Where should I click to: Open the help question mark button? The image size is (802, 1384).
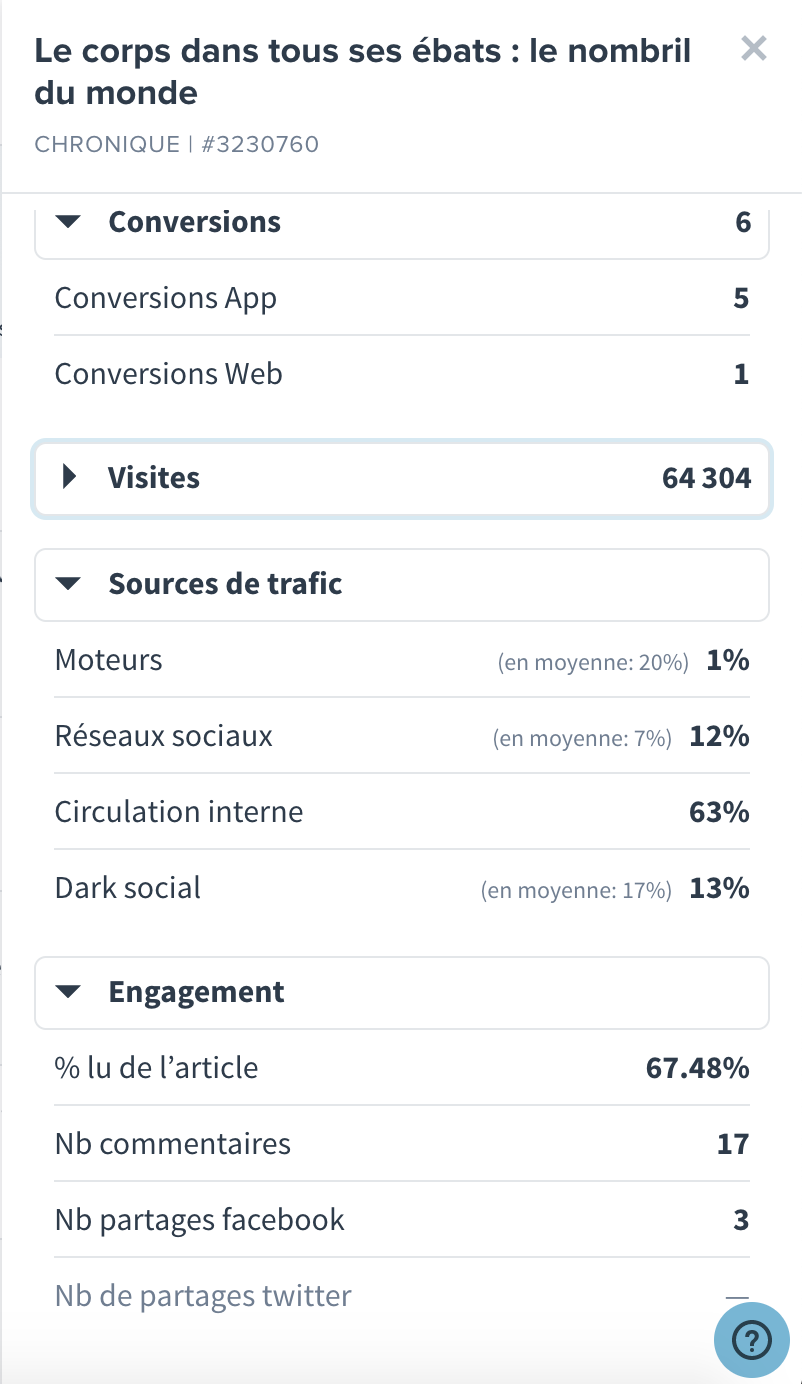tap(752, 1339)
